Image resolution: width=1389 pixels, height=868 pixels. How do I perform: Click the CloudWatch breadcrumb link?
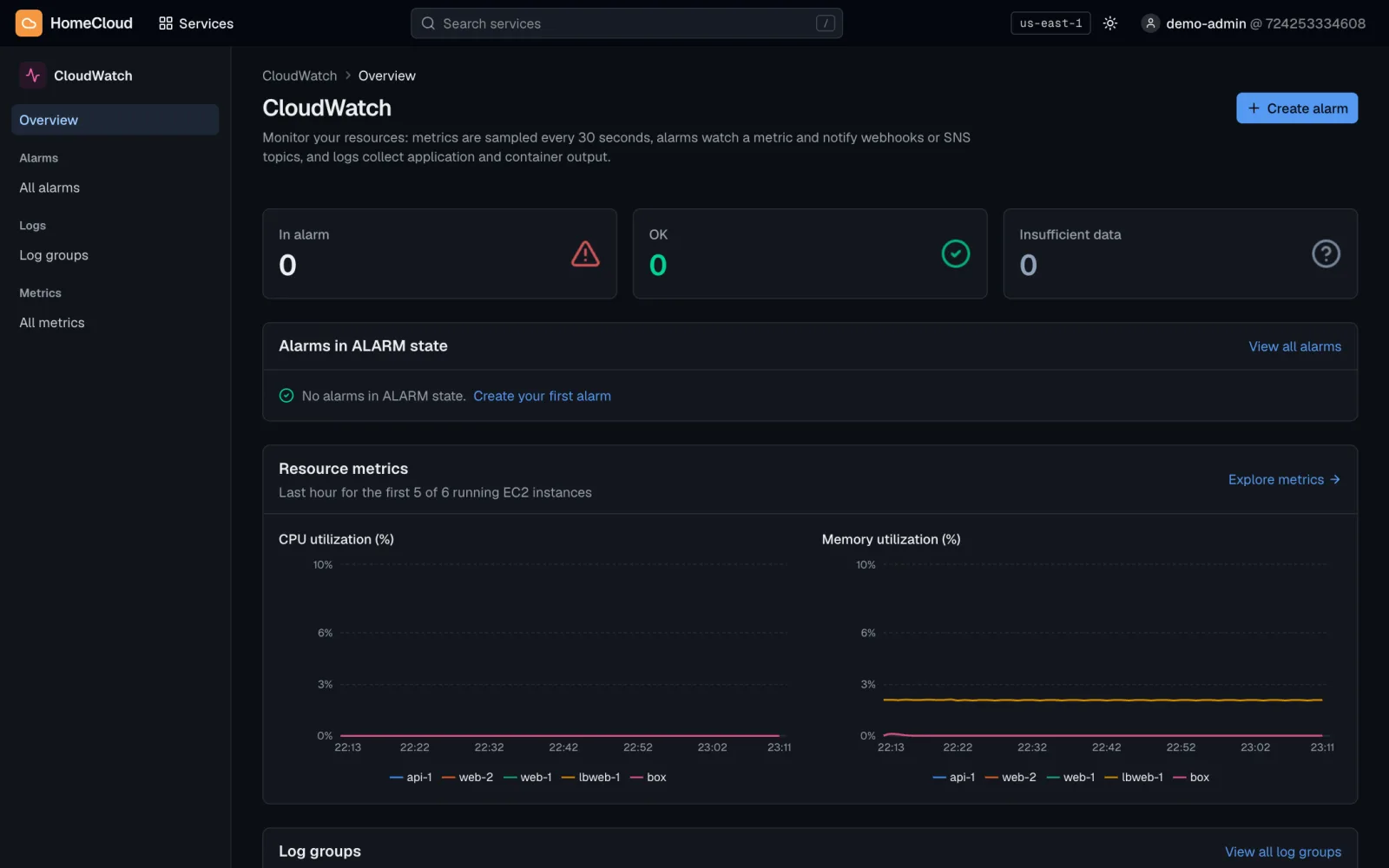(x=300, y=76)
